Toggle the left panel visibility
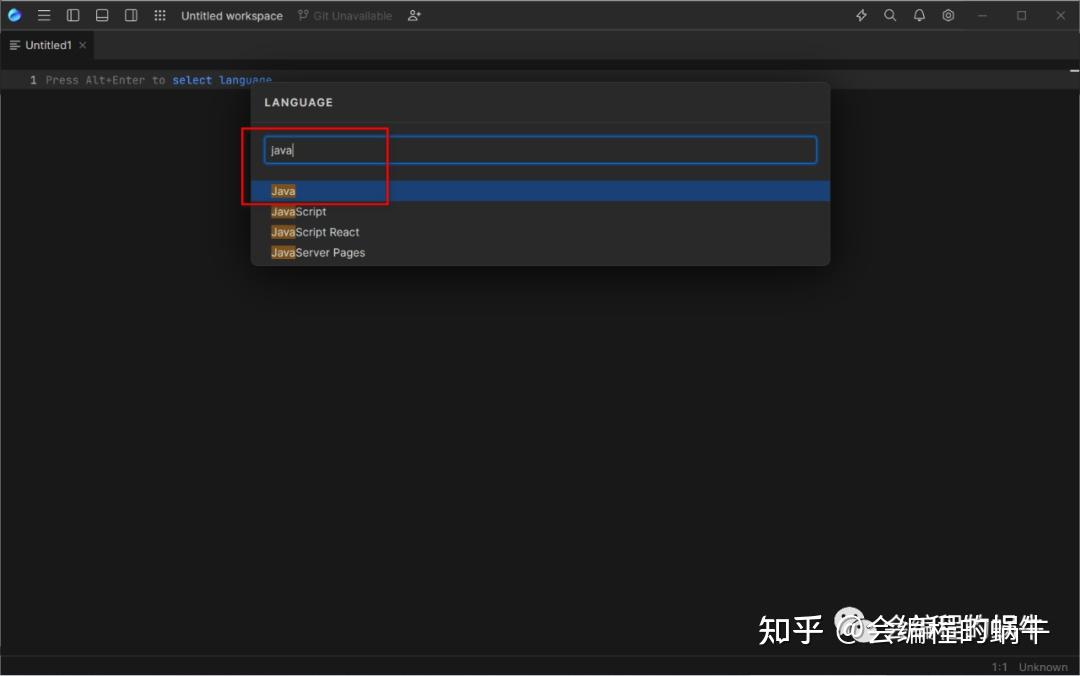Screen dimensions: 1080x676 tap(73, 15)
